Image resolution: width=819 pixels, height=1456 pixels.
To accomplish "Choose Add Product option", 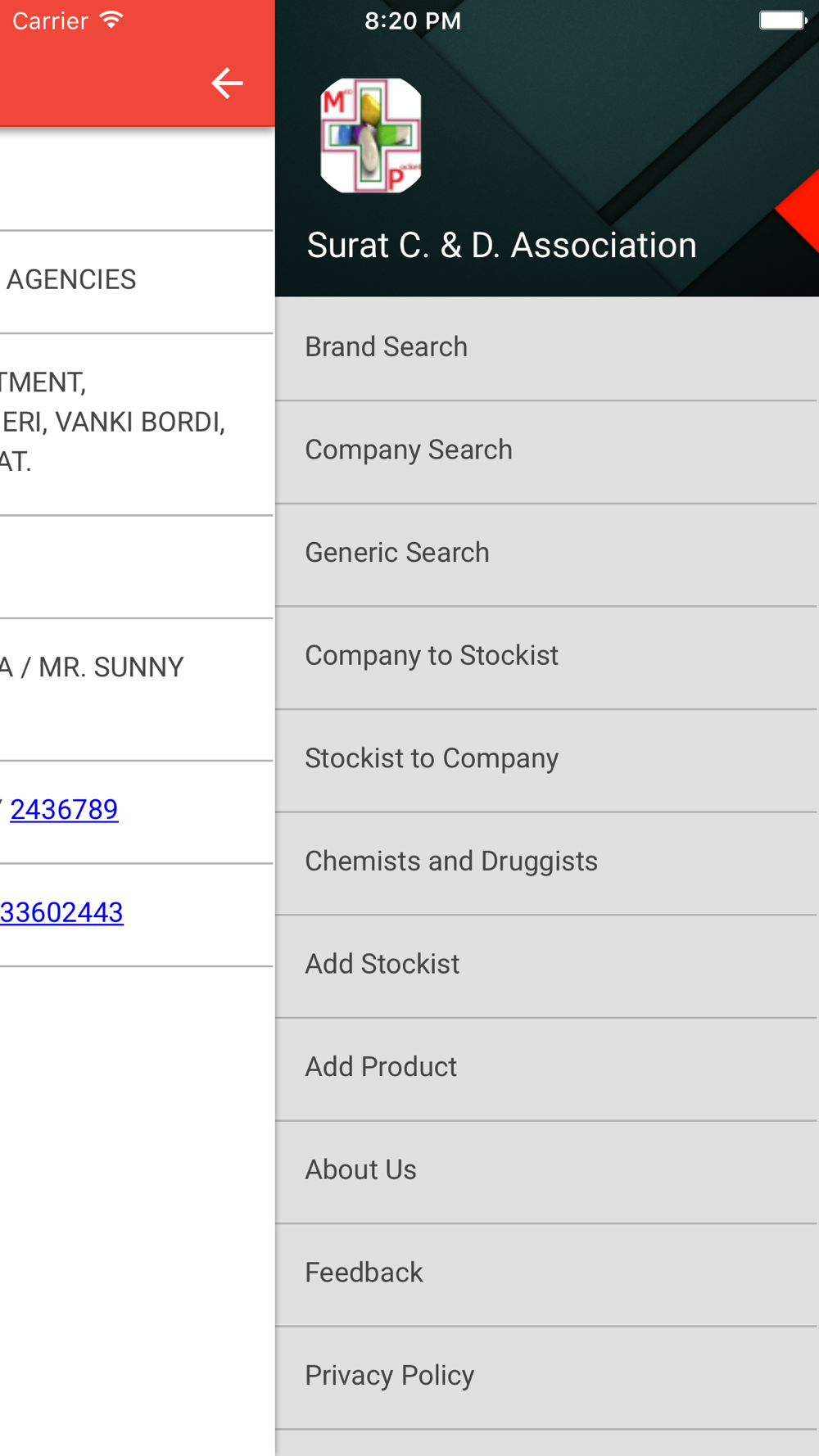I will [x=547, y=1069].
